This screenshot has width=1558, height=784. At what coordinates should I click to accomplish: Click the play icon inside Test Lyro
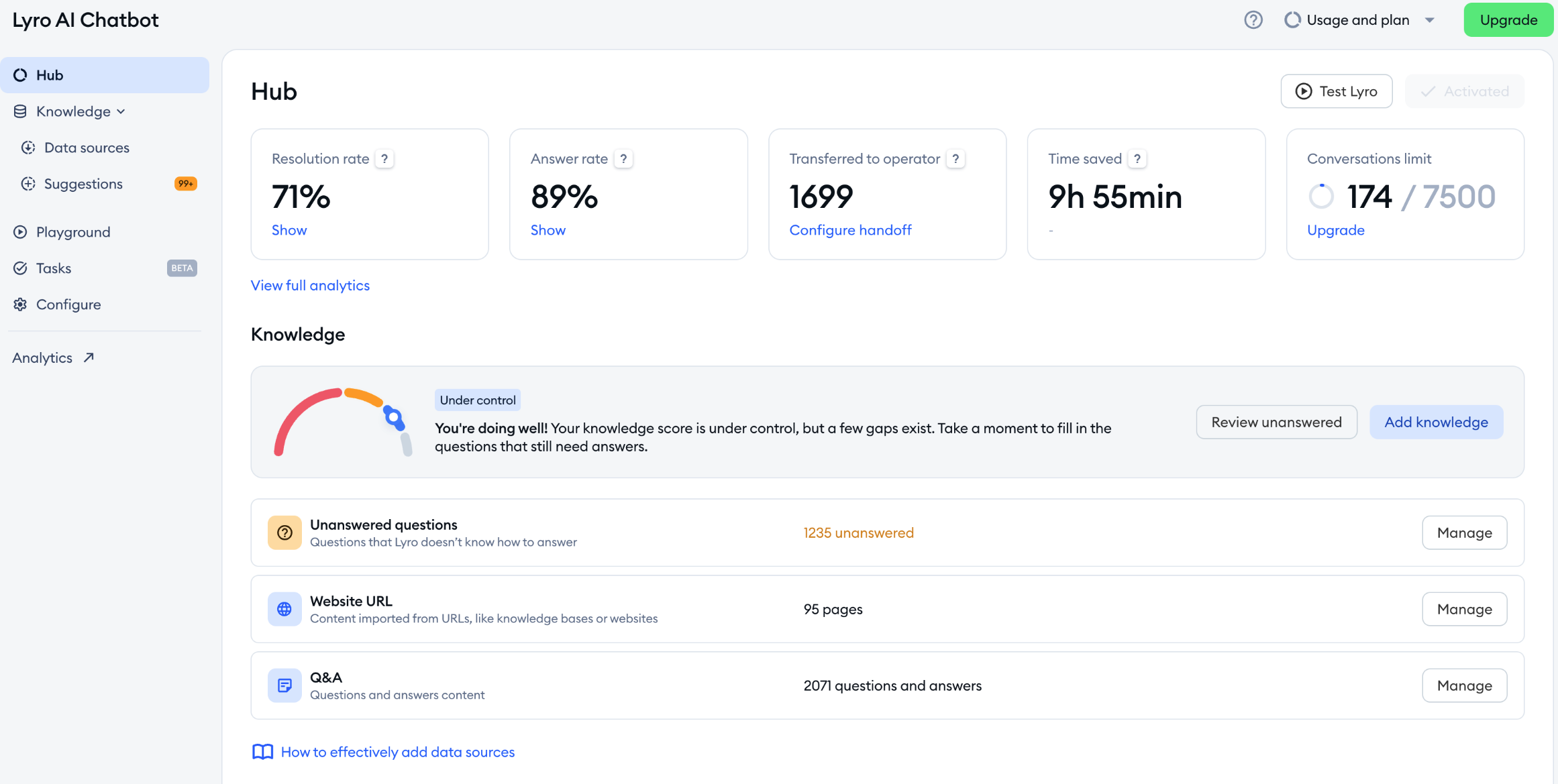click(x=1303, y=91)
